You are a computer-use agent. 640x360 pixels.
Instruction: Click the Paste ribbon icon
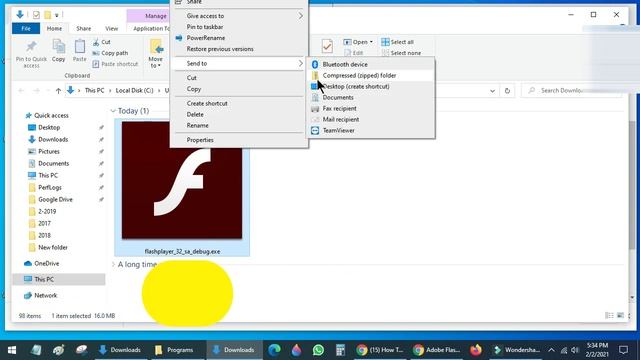point(80,51)
